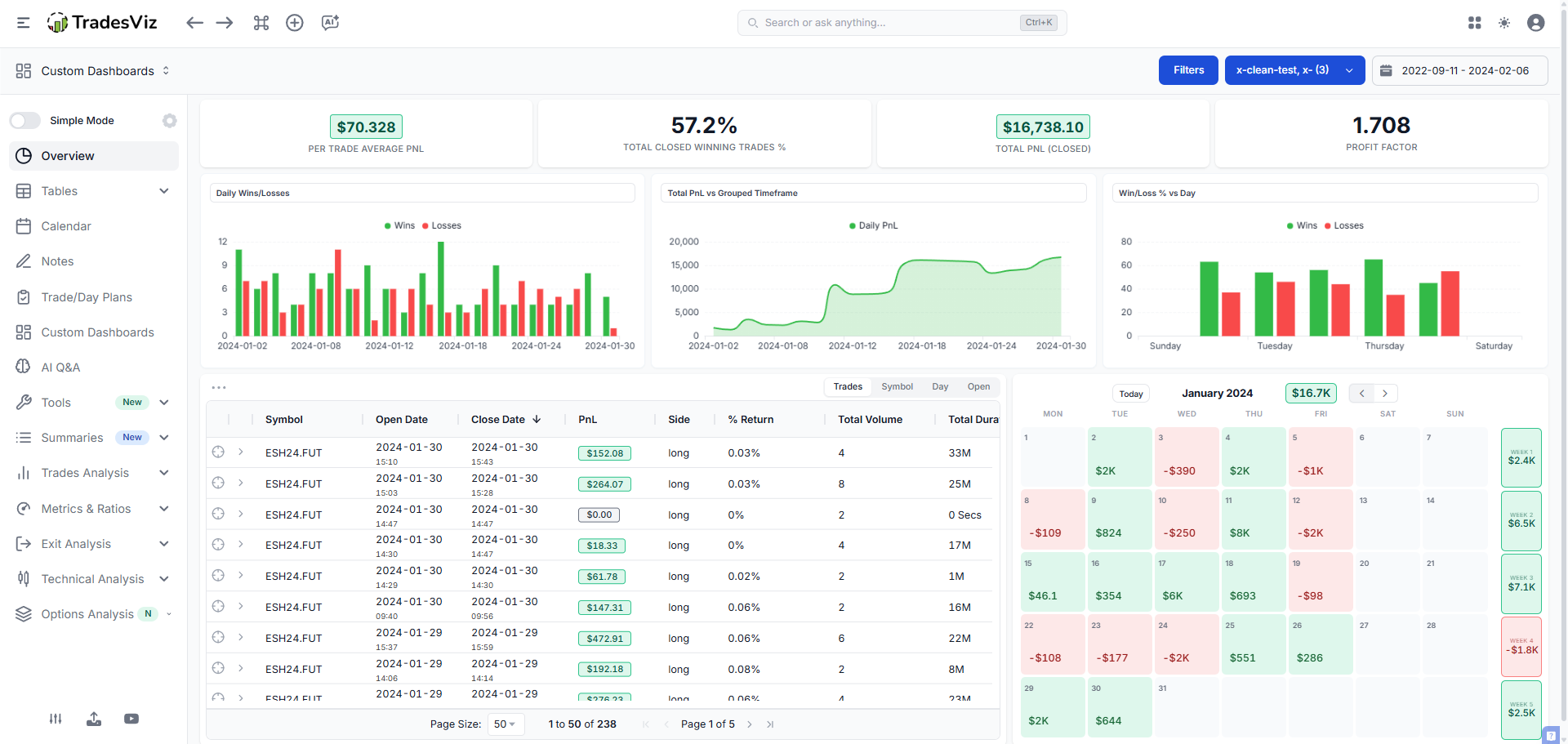Toggle Losses legend in Win/Loss % vs Day chart

tap(1343, 225)
